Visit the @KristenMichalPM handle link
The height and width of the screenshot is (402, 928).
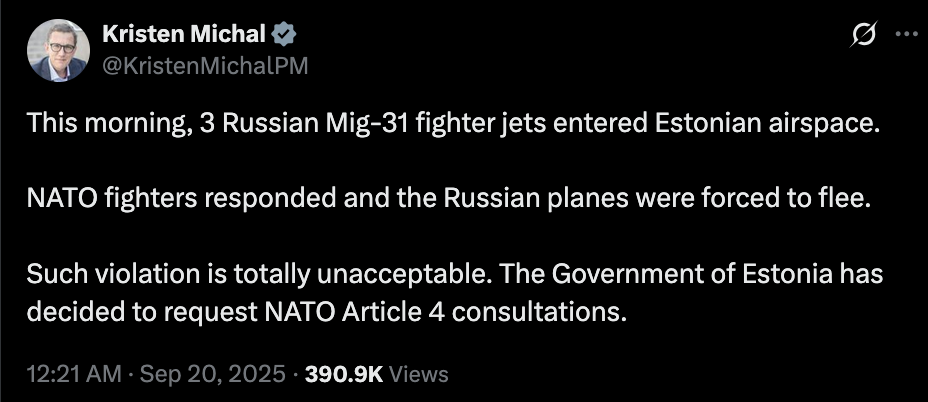[205, 66]
